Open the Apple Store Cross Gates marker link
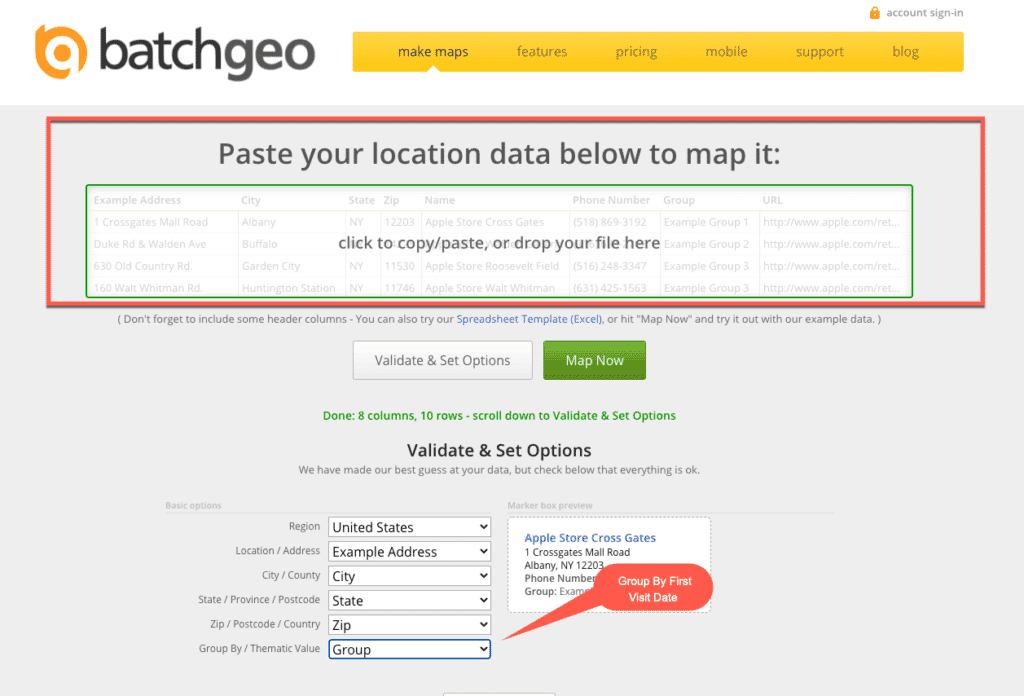The width and height of the screenshot is (1024, 696). tap(589, 537)
